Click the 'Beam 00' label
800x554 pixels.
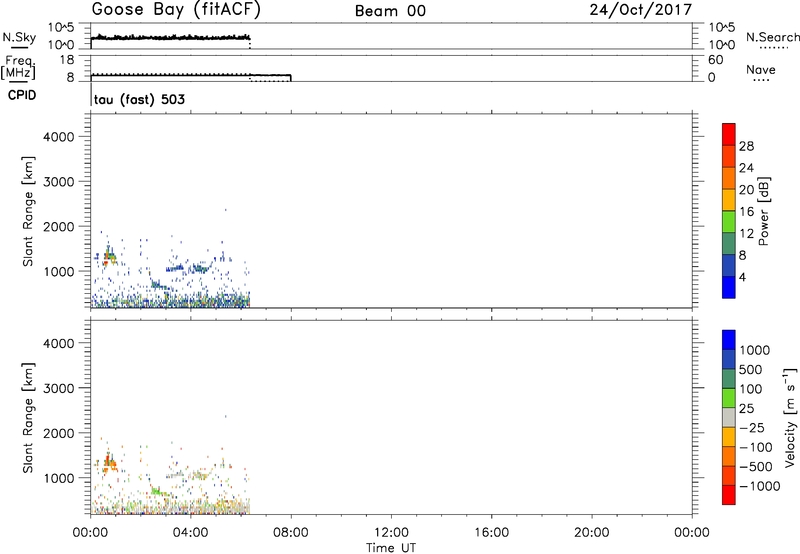(390, 11)
